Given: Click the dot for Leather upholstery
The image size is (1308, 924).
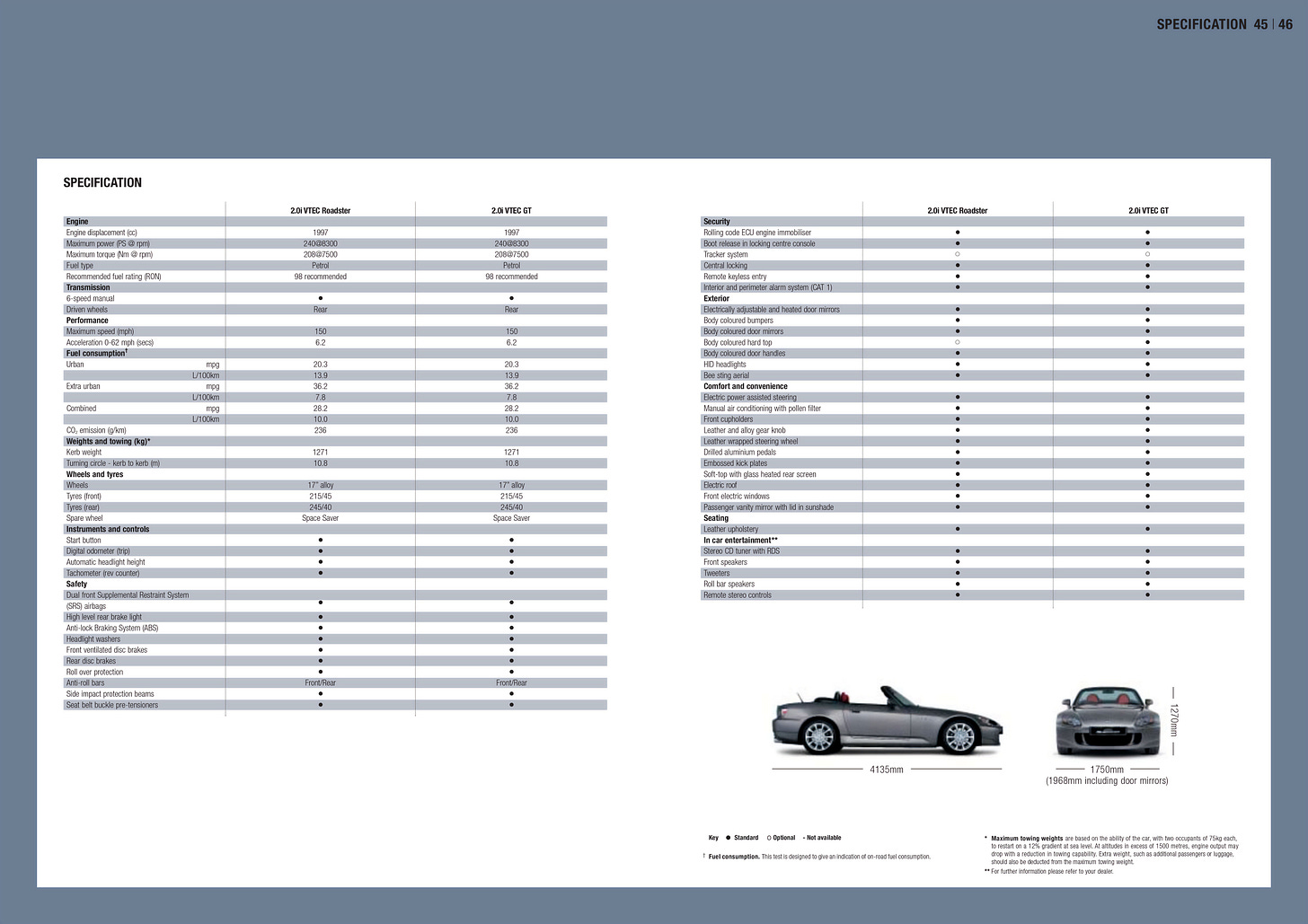Looking at the screenshot, I should pyautogui.click(x=957, y=529).
